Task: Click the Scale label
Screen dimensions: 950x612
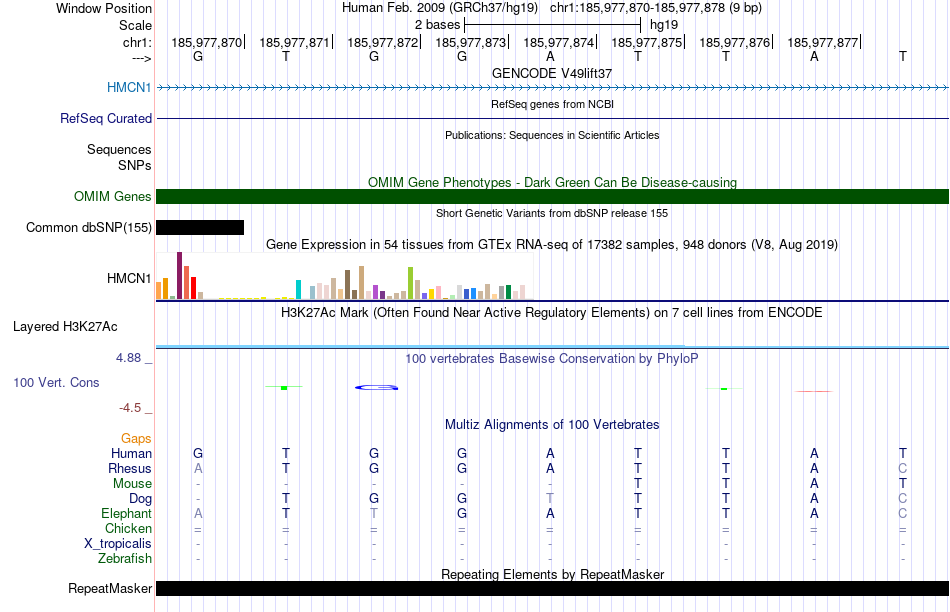Action: [x=135, y=25]
